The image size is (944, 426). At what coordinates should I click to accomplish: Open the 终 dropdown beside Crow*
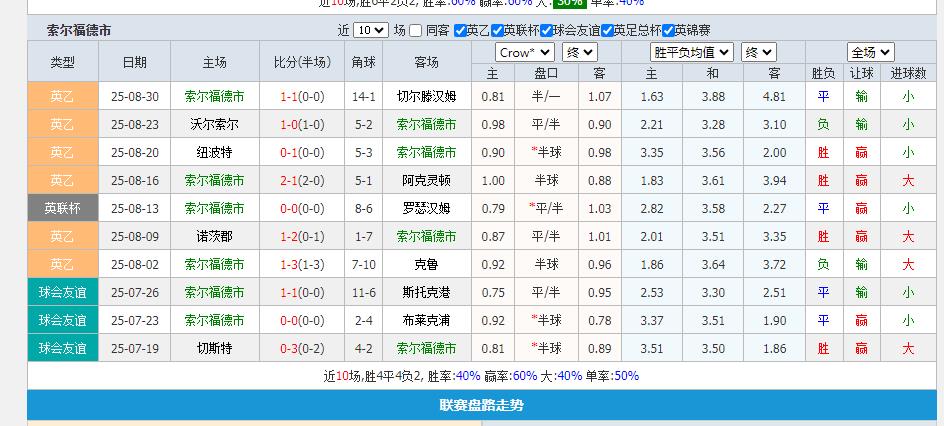tap(580, 52)
